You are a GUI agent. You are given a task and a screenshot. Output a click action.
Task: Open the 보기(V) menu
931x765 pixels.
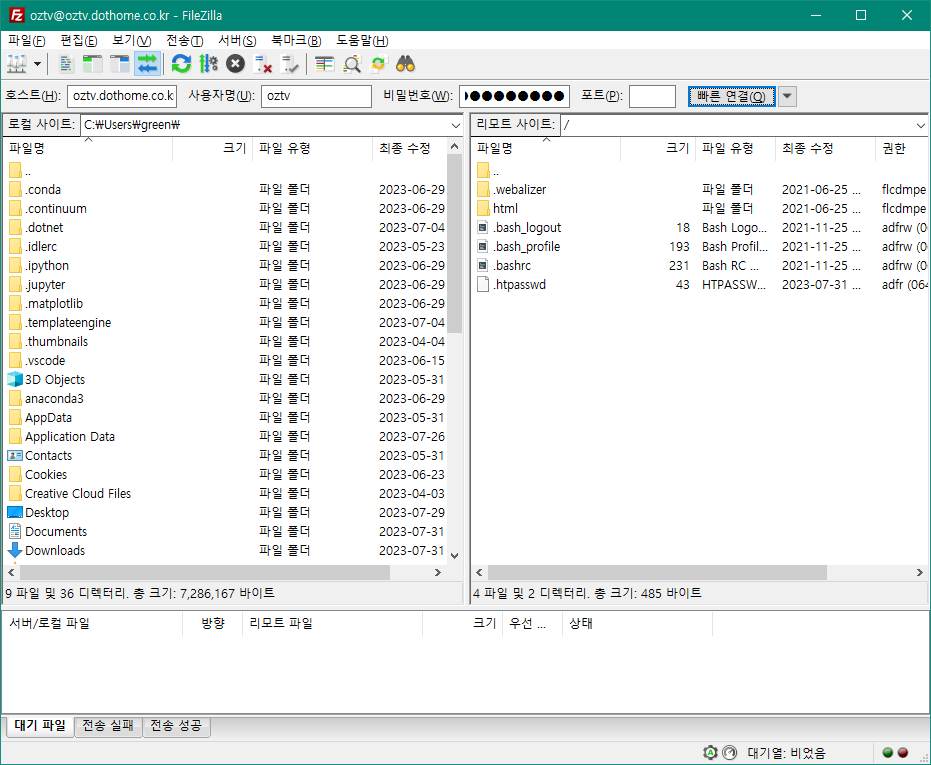coord(132,40)
